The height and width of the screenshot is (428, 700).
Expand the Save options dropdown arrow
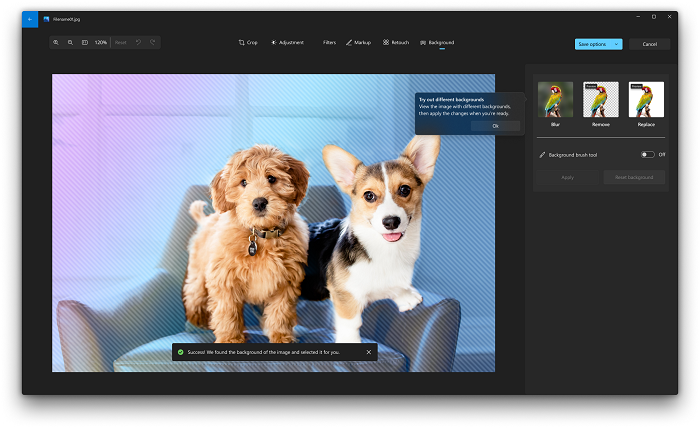pos(616,44)
